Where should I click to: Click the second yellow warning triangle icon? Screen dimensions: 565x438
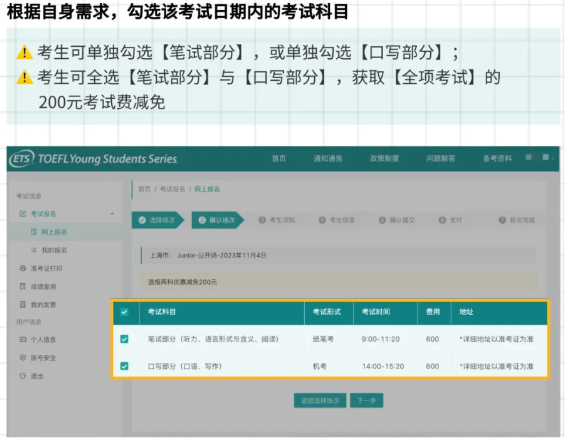point(25,77)
